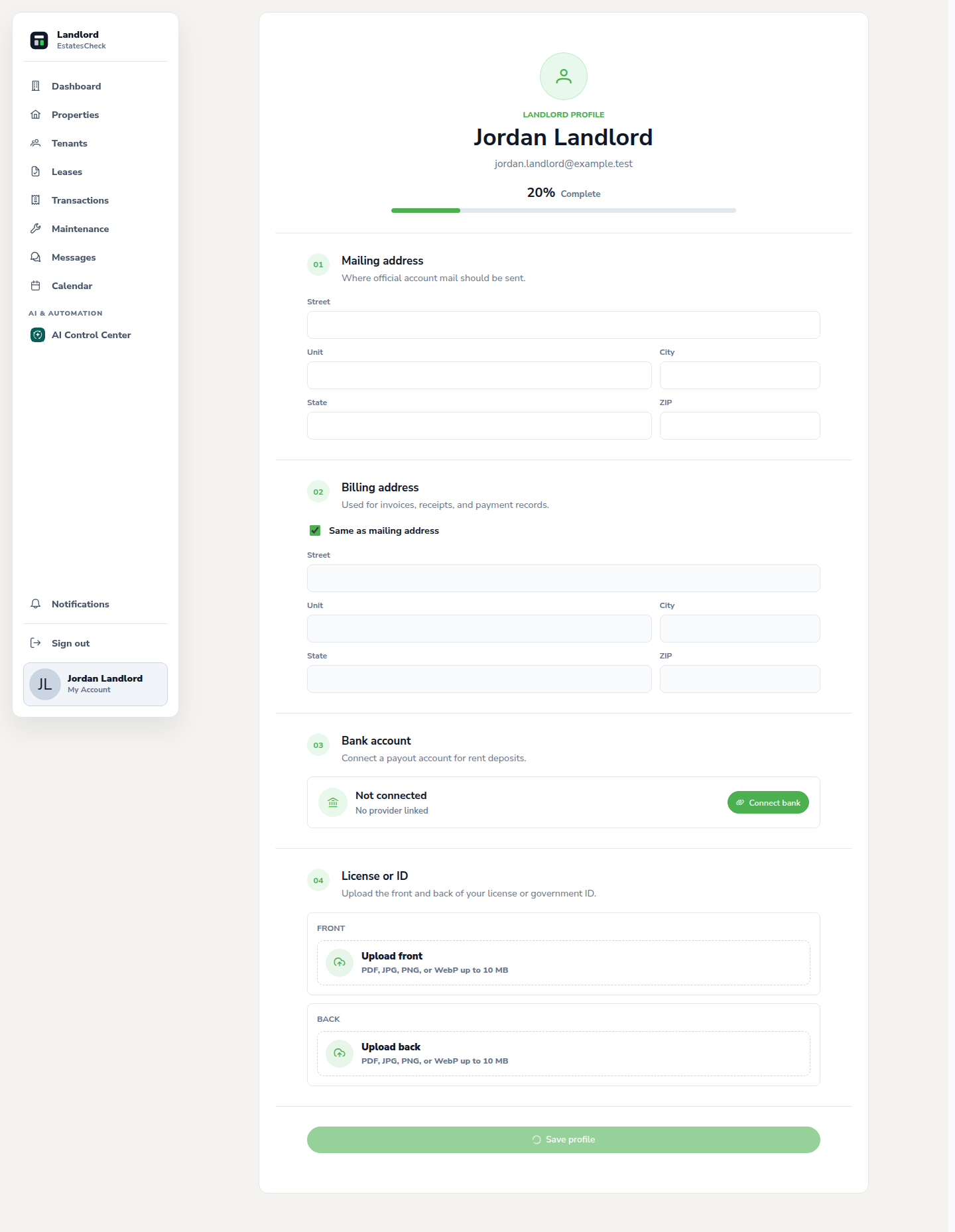This screenshot has width=955, height=1232.
Task: Go to Dashboard menu item
Action: coord(95,86)
